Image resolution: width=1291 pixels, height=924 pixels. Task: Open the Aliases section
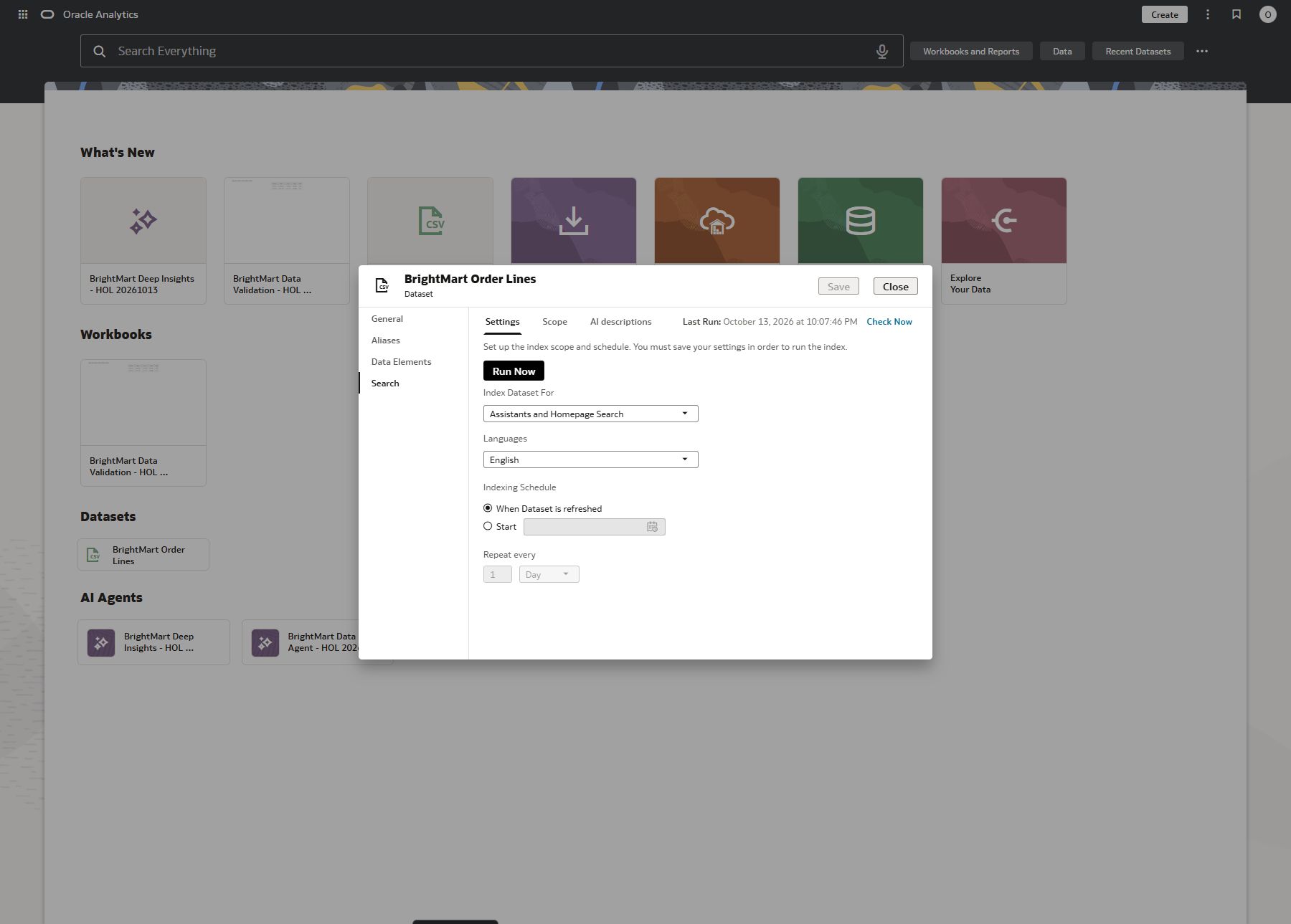pos(386,340)
